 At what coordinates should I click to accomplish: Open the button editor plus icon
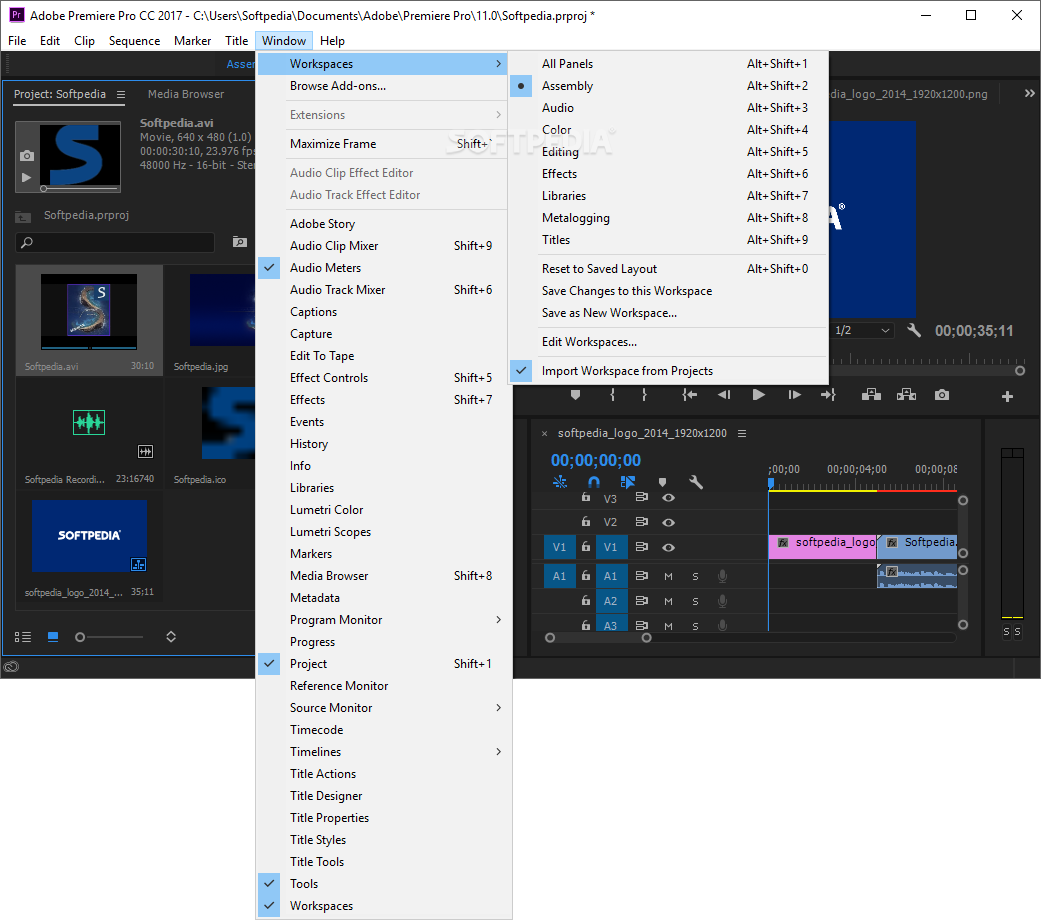pyautogui.click(x=1007, y=396)
